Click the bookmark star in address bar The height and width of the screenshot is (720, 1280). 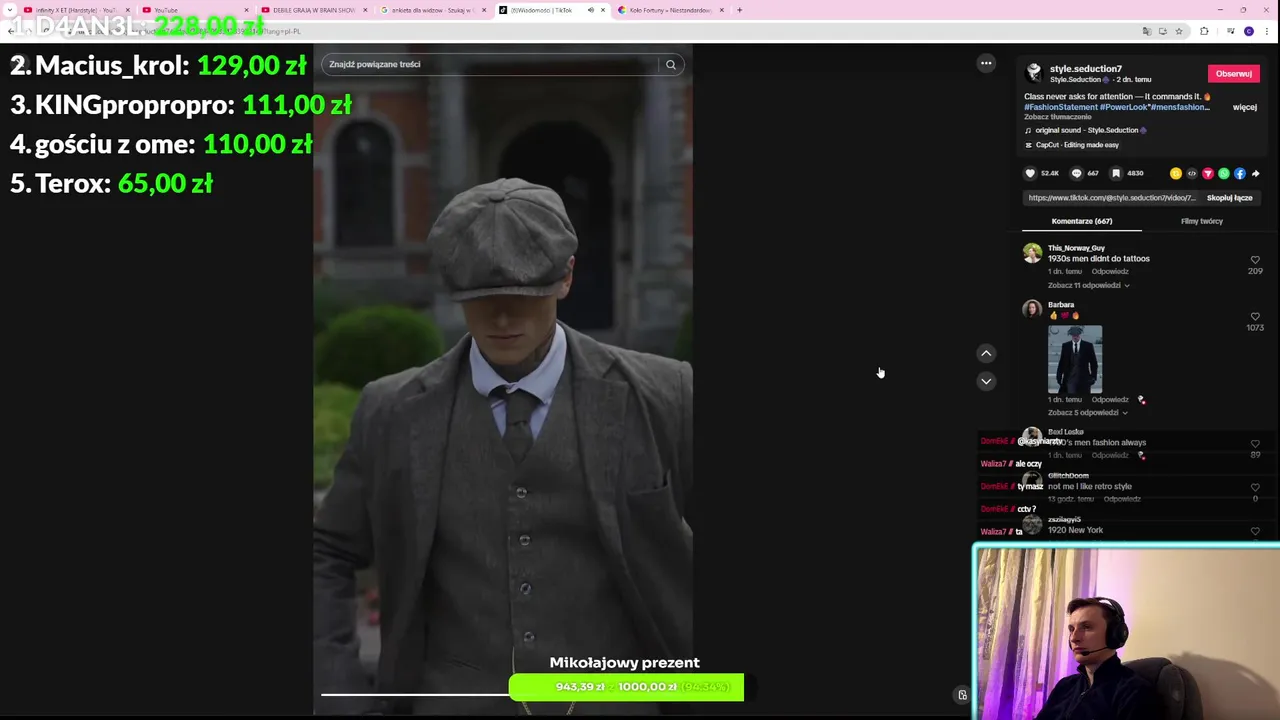tap(1178, 31)
